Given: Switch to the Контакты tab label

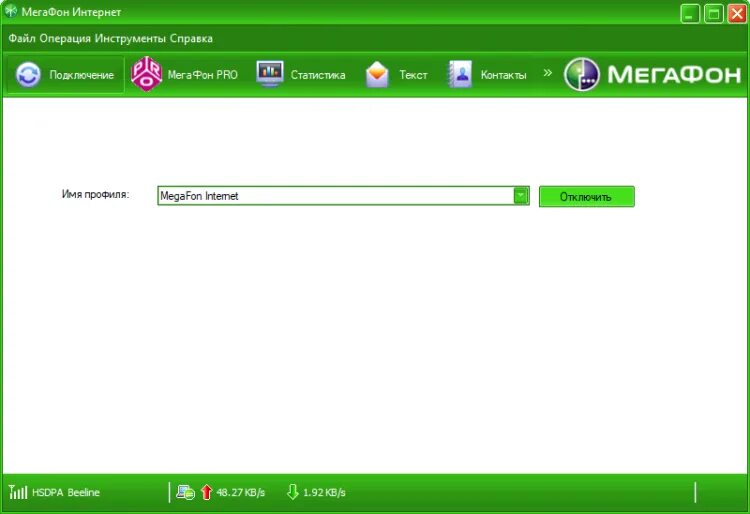Looking at the screenshot, I should 504,75.
